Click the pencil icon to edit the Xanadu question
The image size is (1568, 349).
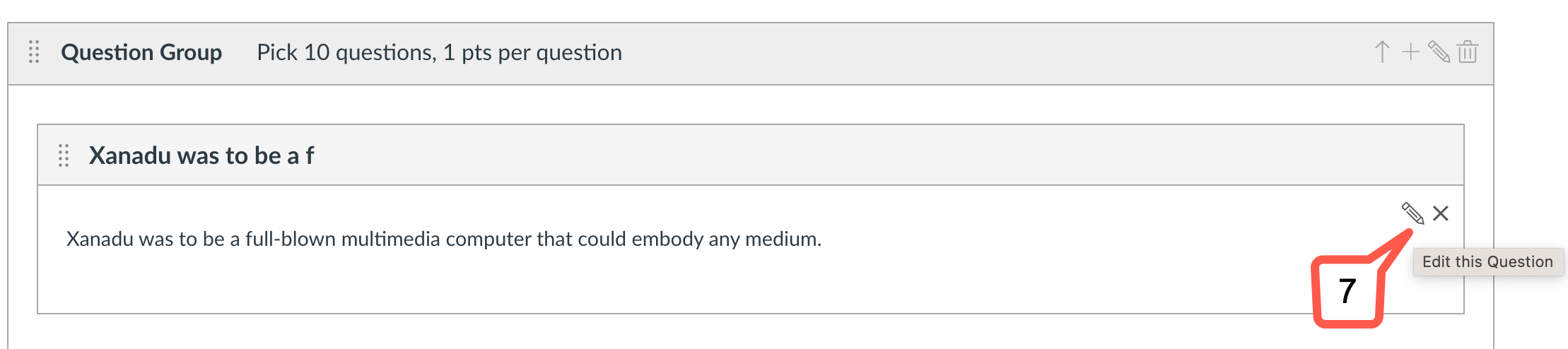(x=1412, y=213)
